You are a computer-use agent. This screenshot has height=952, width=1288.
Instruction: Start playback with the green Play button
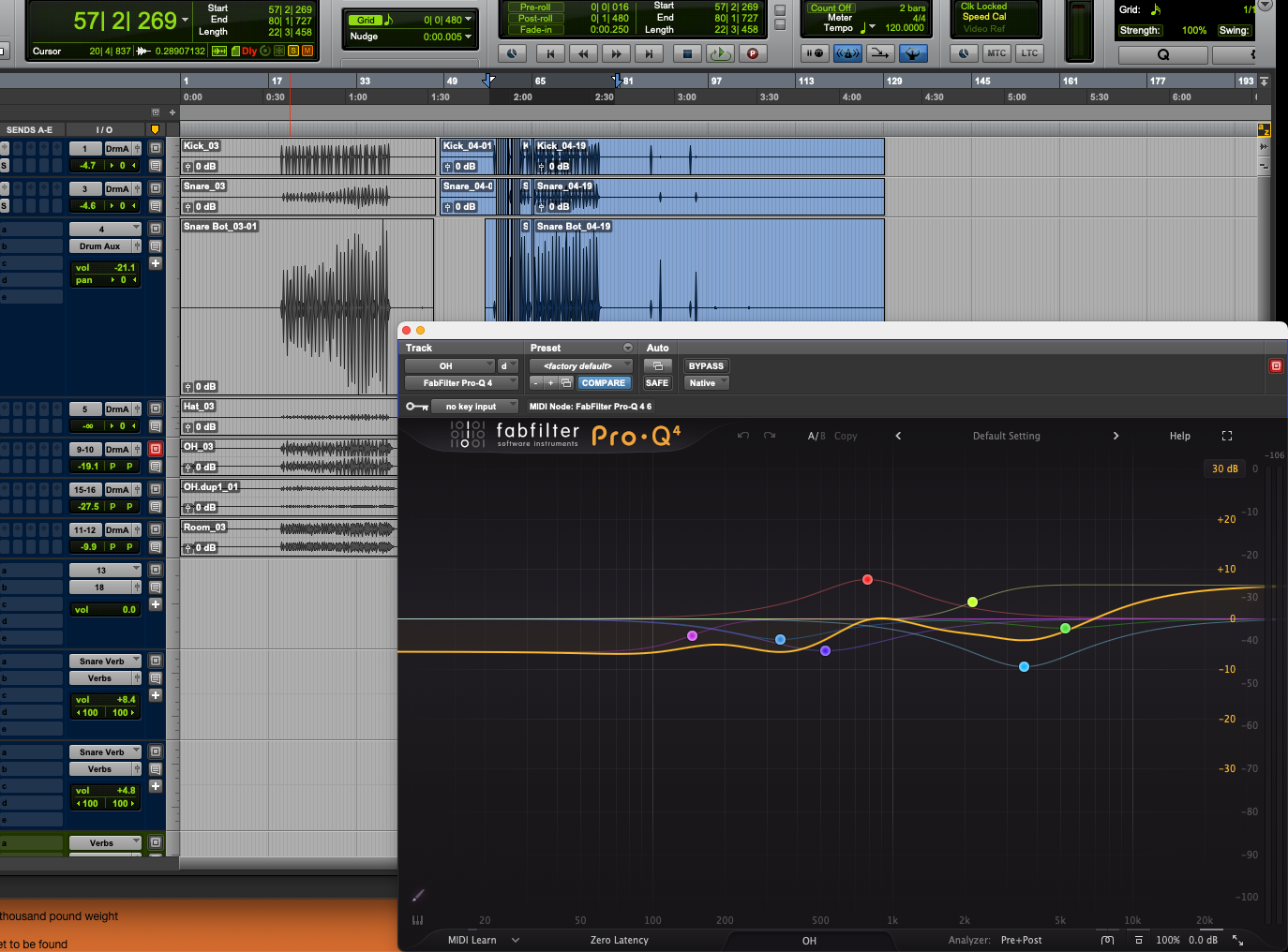coord(720,53)
